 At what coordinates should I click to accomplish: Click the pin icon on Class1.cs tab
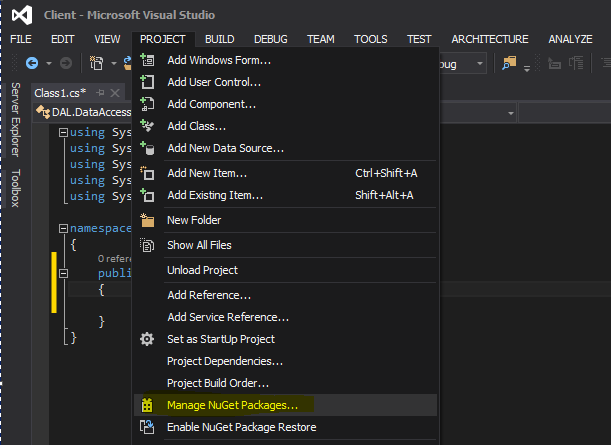101,93
